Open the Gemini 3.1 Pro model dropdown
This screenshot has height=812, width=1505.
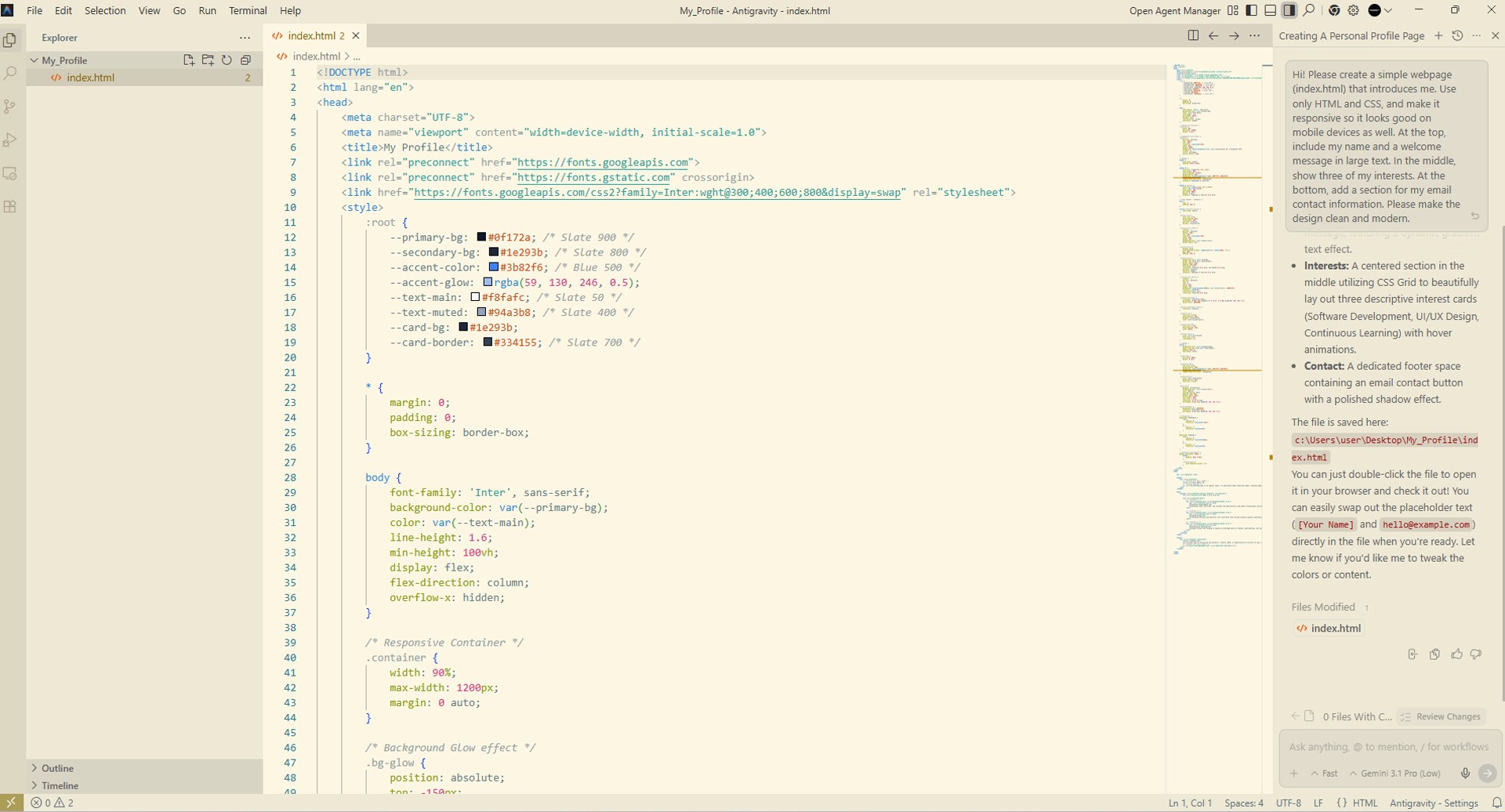tap(1395, 774)
